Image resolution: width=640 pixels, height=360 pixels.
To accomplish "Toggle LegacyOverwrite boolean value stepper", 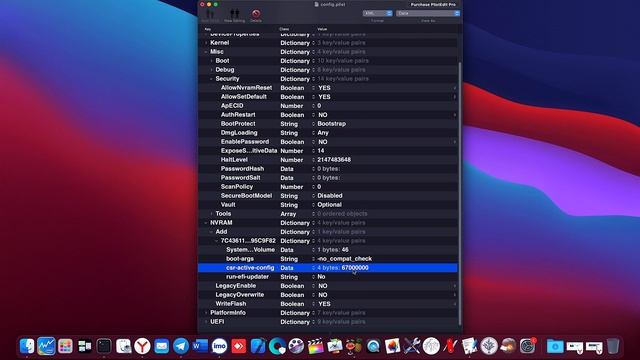I will [455, 295].
